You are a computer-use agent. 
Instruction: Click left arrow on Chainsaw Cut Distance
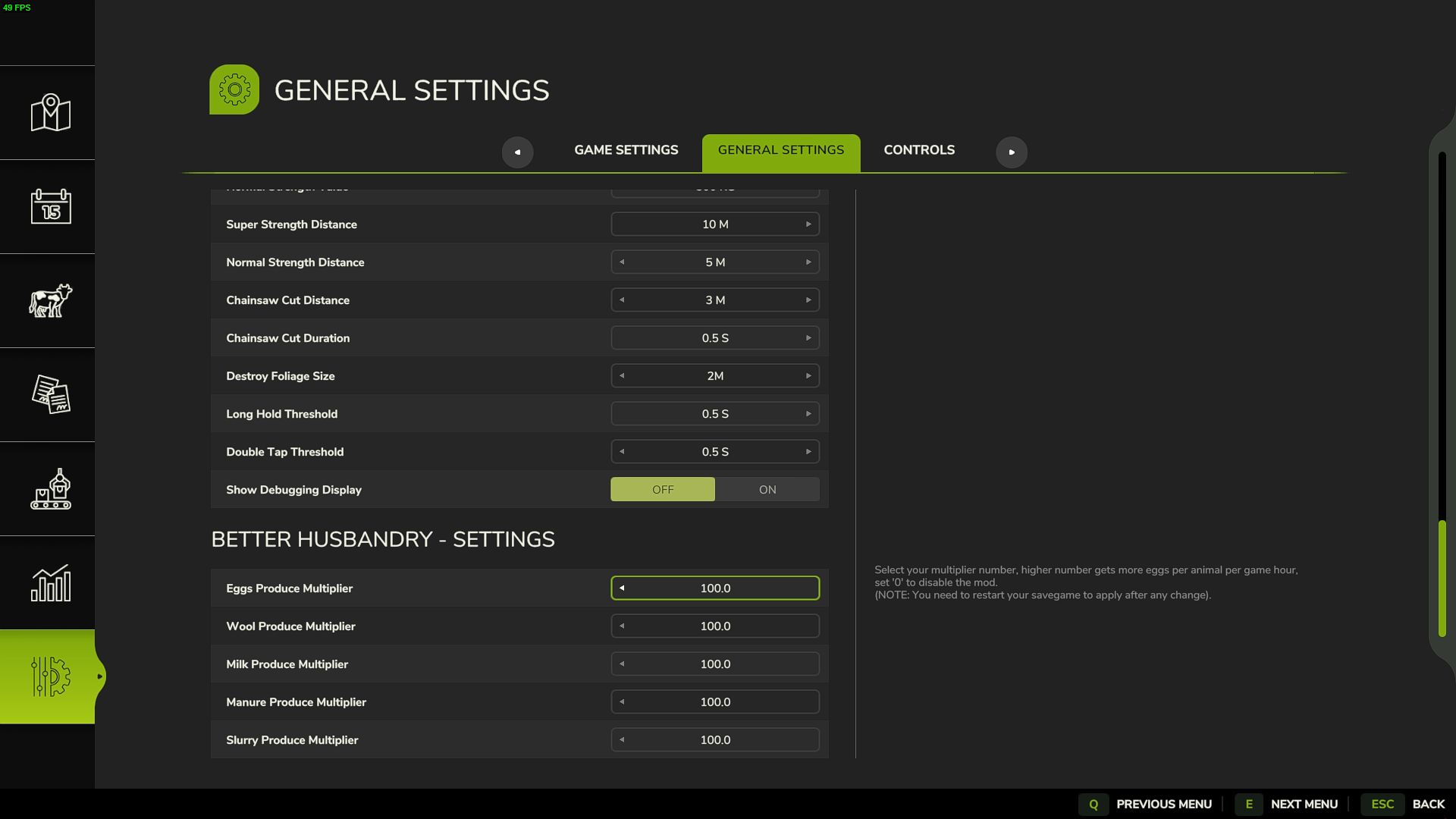pos(621,300)
